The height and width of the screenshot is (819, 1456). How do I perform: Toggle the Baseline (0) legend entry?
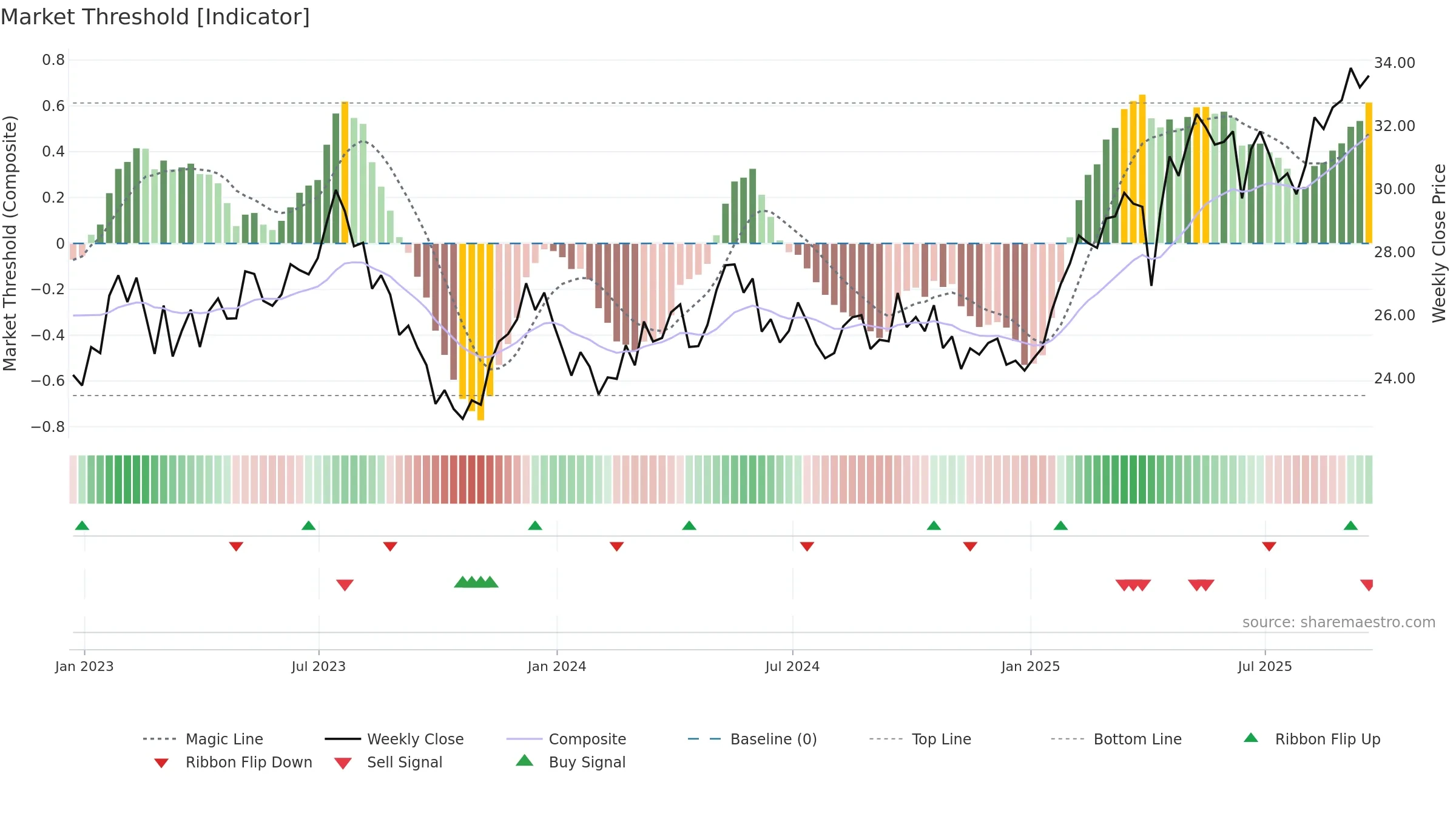752,739
